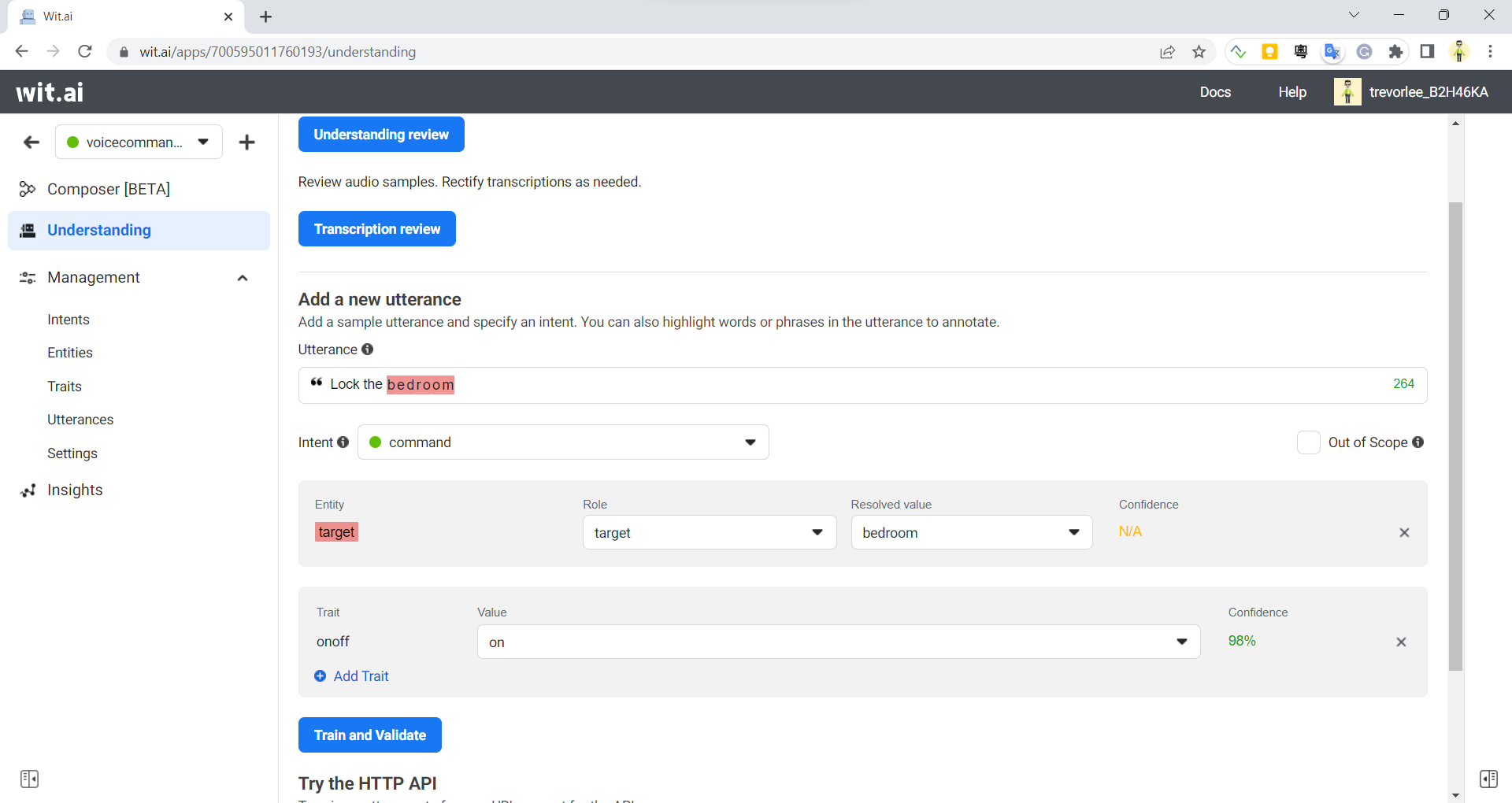Click the target entity tag
Screen dimensions: 1512x803
click(x=336, y=532)
